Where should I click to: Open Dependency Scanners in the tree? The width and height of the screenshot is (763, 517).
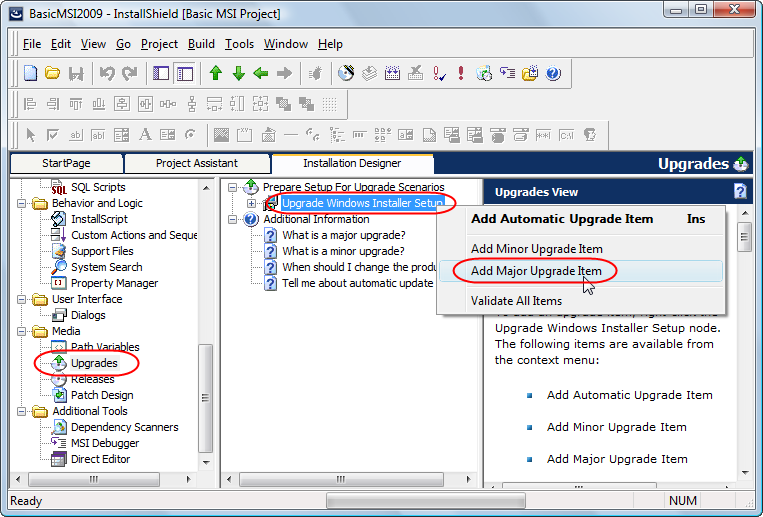click(x=124, y=427)
